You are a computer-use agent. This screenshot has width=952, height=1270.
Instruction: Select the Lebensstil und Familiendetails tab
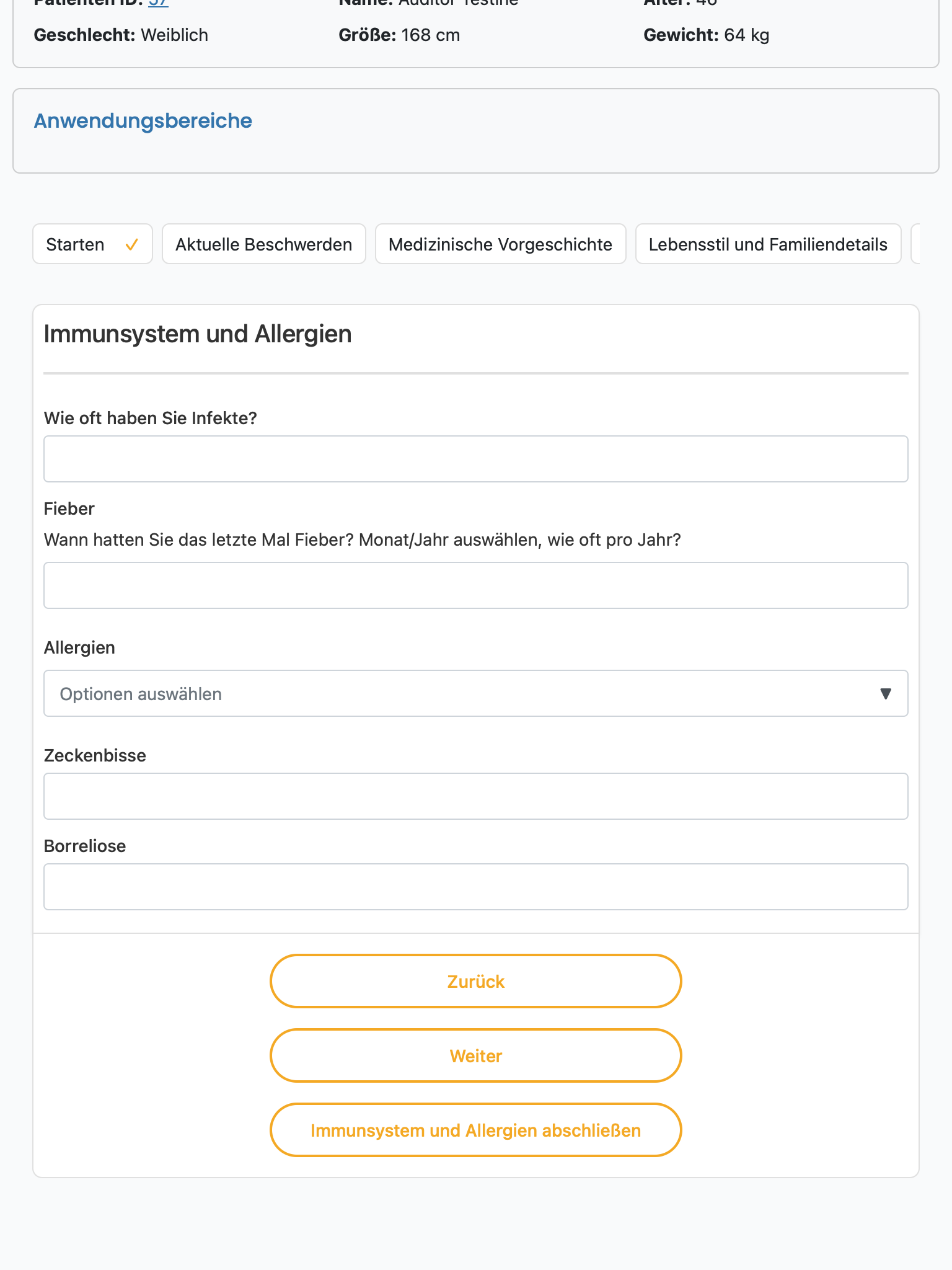[x=769, y=244]
